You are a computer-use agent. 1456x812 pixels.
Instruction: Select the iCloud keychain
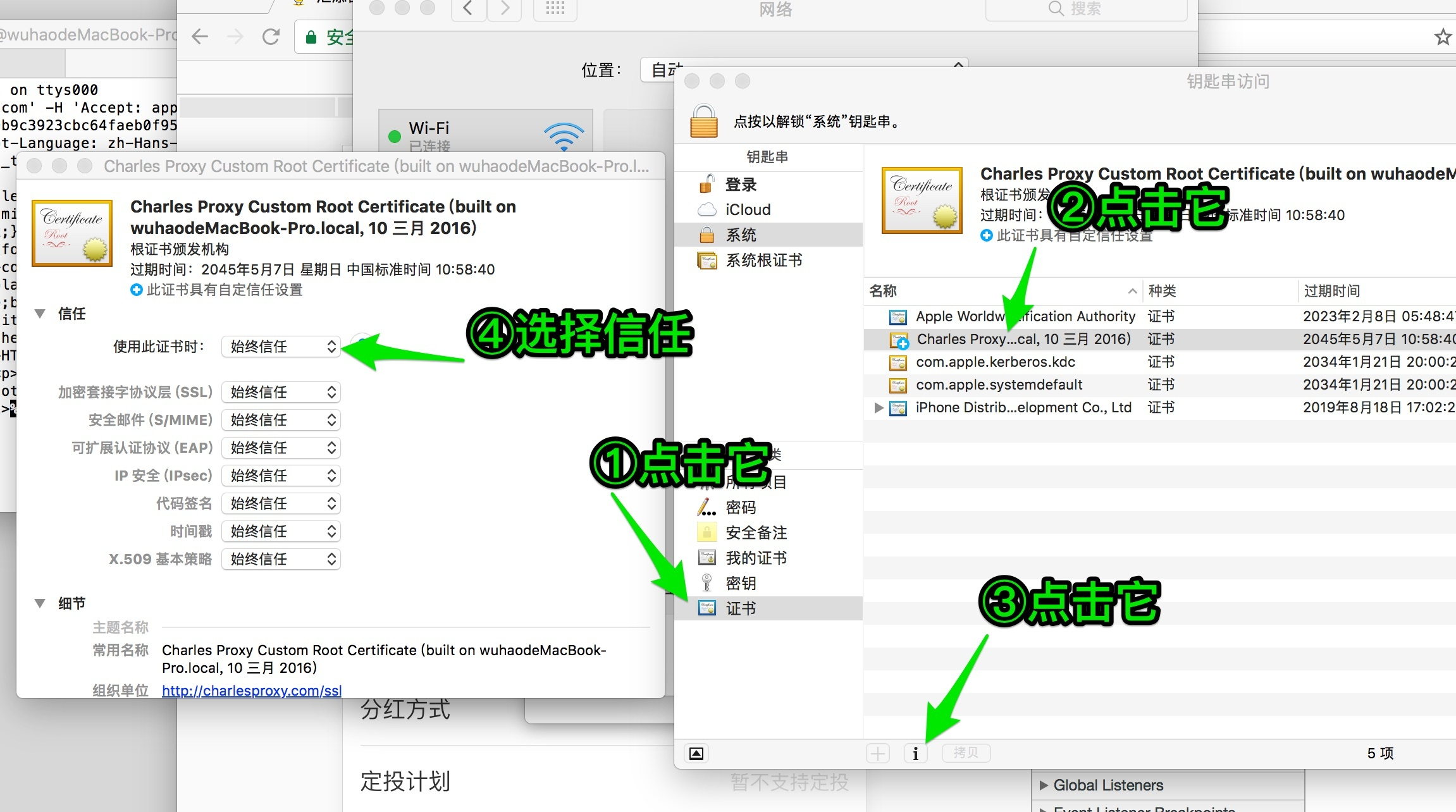coord(747,209)
